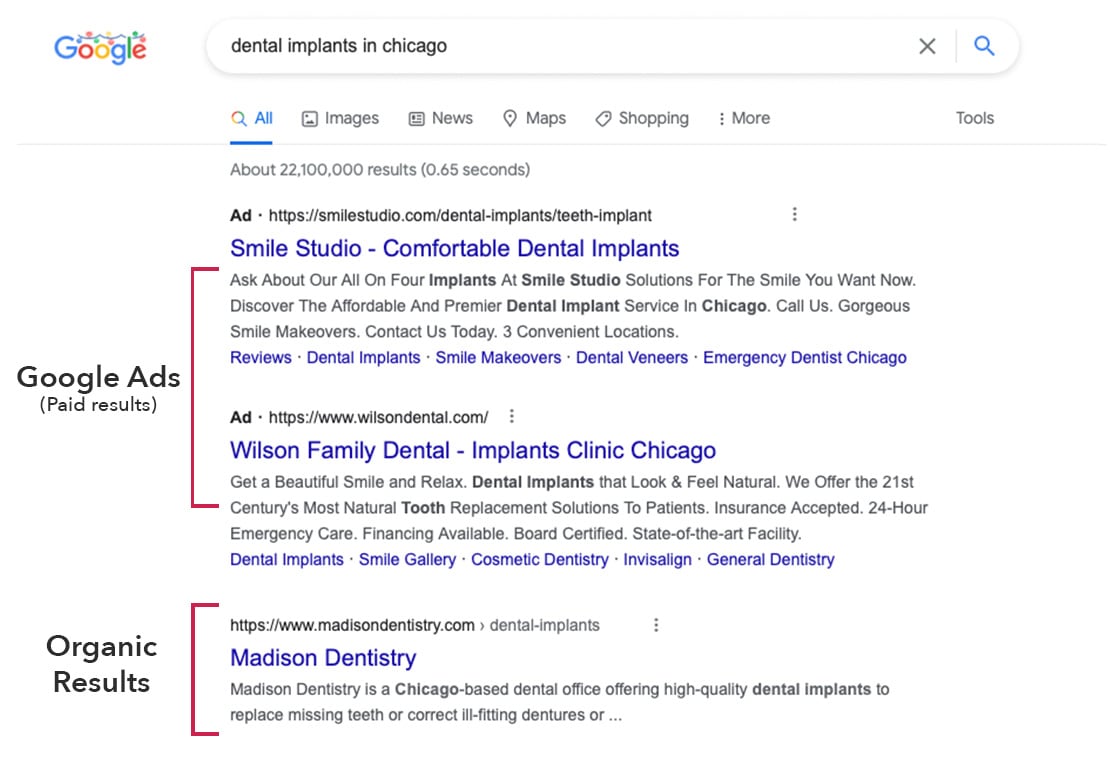
Task: Open Smile Studio - Comfortable Dental Implants title
Action: [x=454, y=248]
